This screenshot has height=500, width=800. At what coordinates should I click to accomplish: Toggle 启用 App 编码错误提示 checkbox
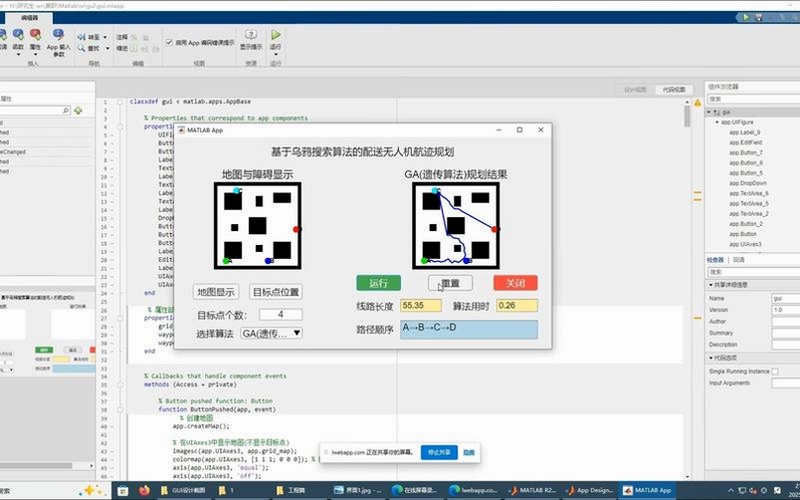point(169,42)
